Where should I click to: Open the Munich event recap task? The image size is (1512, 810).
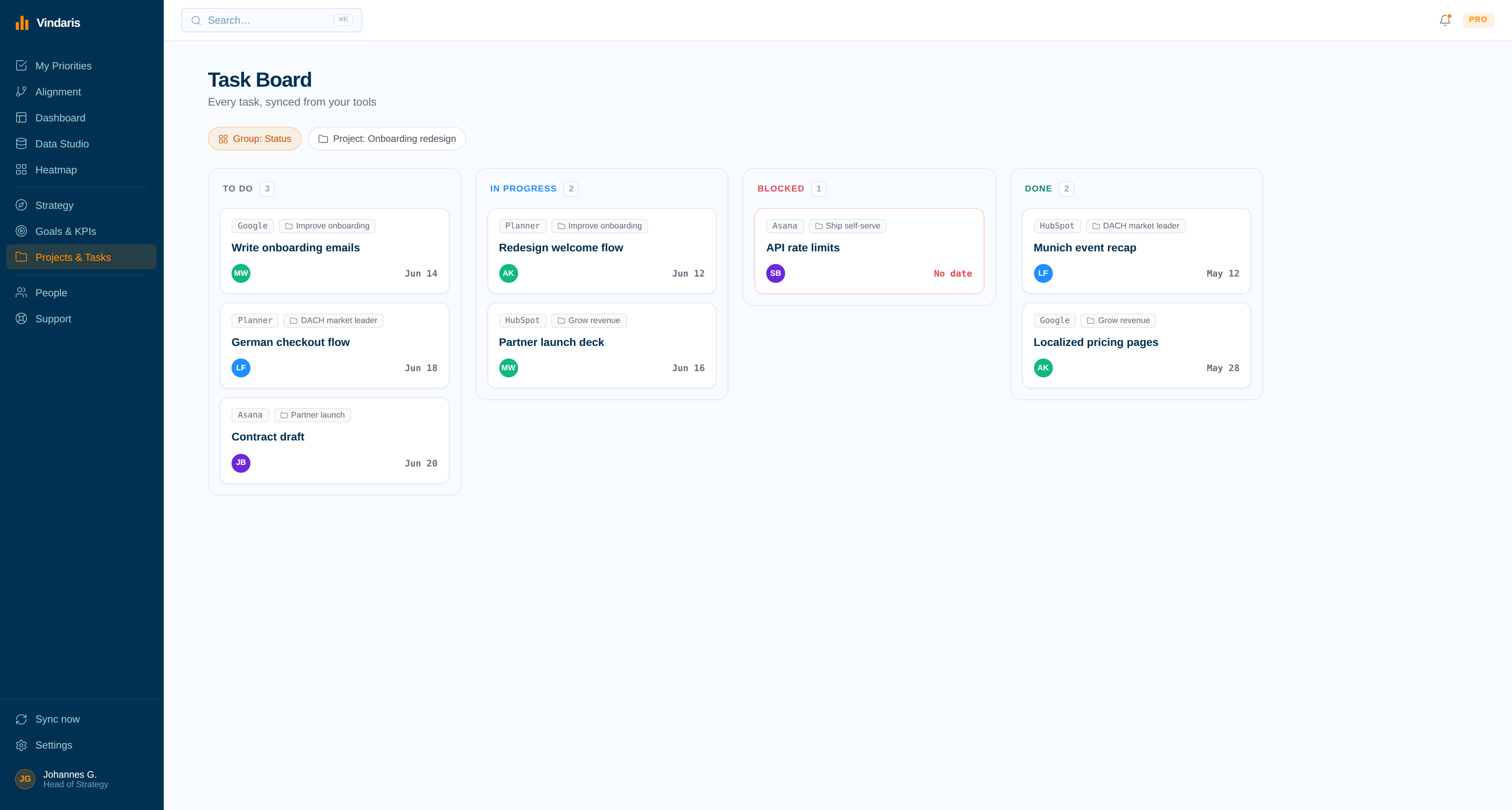1136,251
